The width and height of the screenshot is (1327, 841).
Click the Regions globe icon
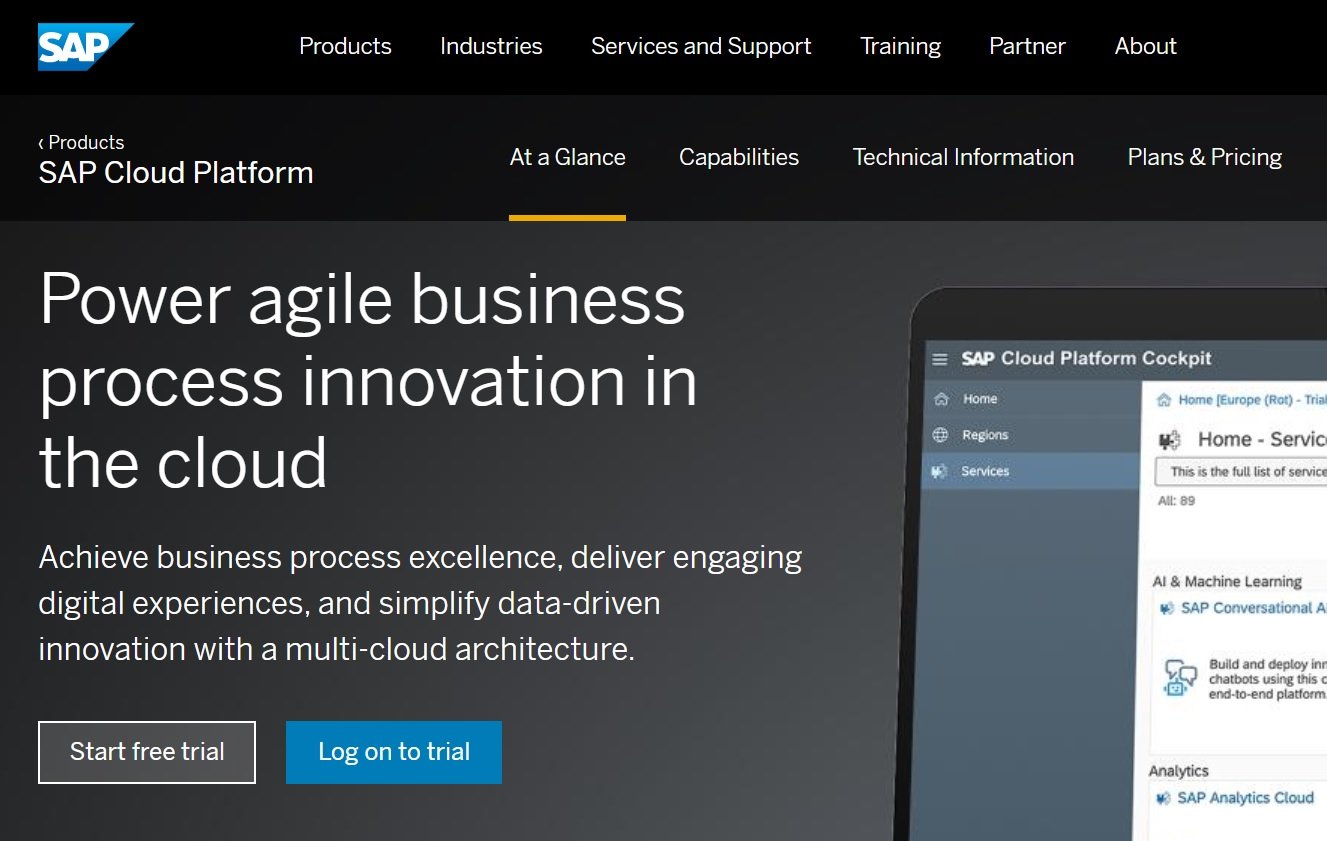click(940, 435)
